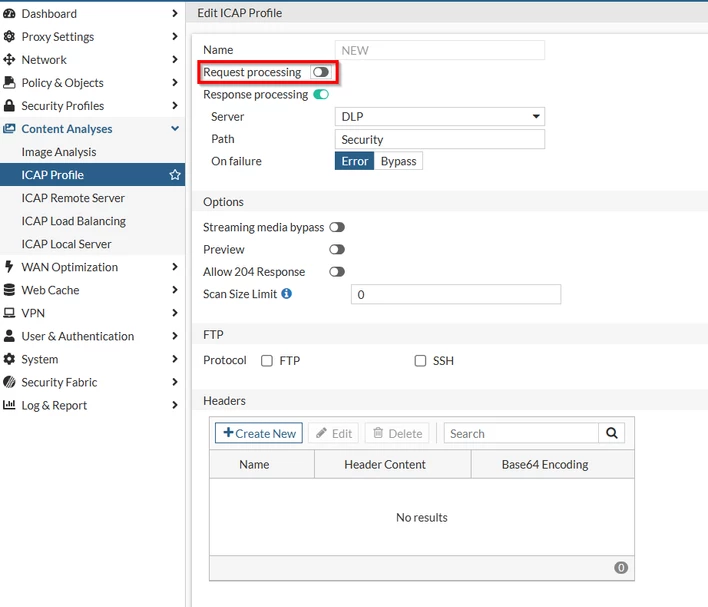708x607 pixels.
Task: Click the Scan Size Limit field
Action: [x=456, y=294]
